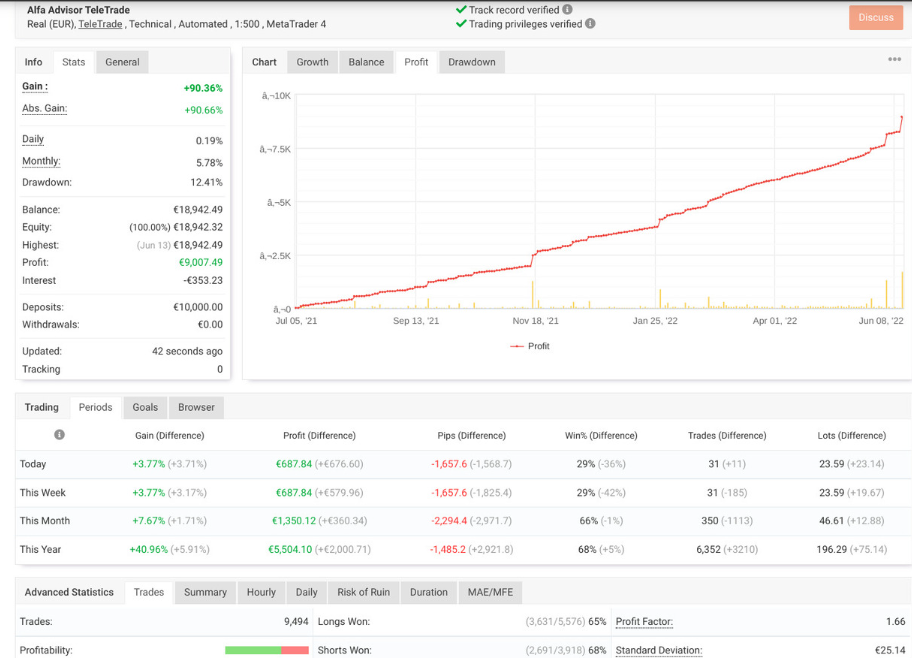Click the Profit Factor link
This screenshot has width=912, height=658.
click(x=644, y=621)
